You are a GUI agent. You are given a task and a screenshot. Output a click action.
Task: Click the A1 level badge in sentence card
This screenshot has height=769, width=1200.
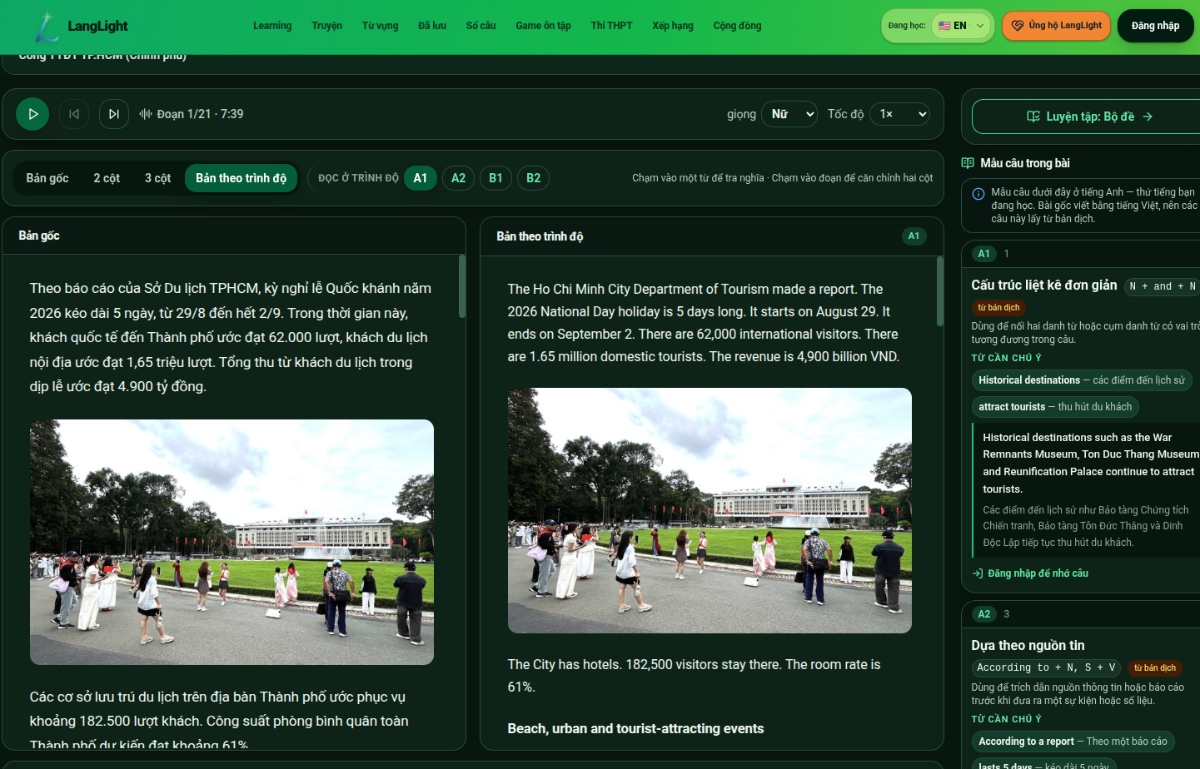click(x=984, y=254)
